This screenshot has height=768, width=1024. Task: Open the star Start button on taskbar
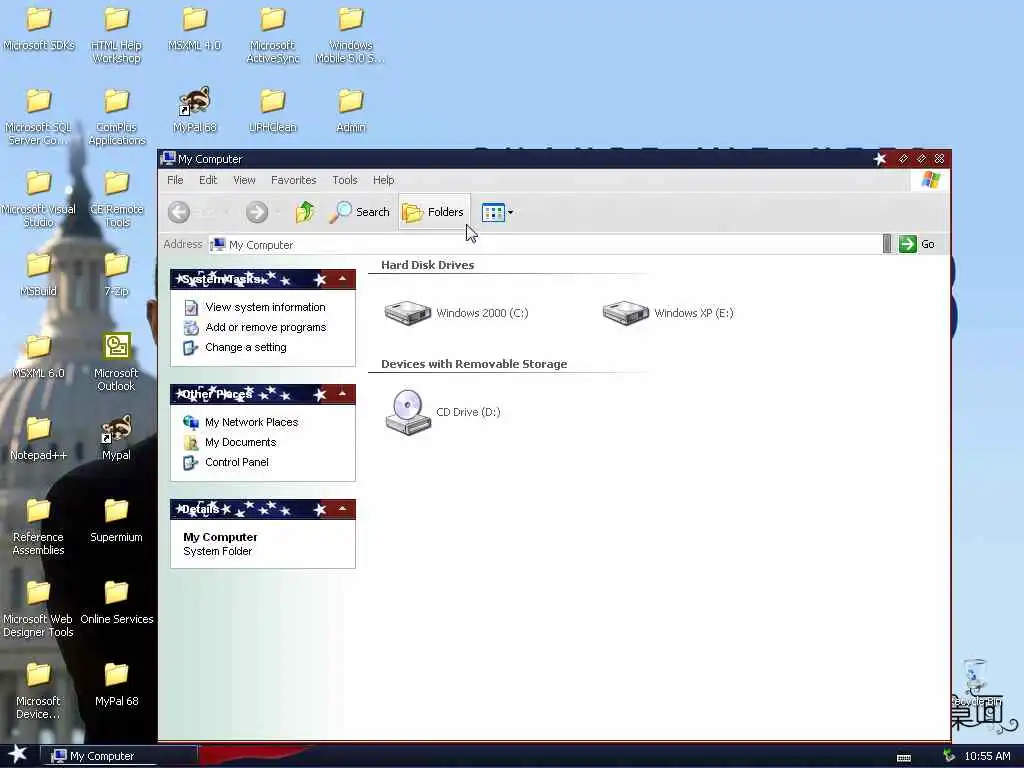point(18,755)
